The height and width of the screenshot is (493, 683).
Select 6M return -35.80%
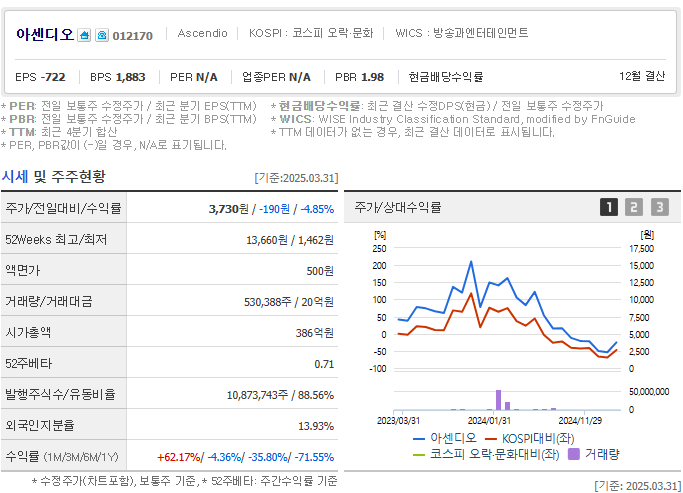pos(267,457)
